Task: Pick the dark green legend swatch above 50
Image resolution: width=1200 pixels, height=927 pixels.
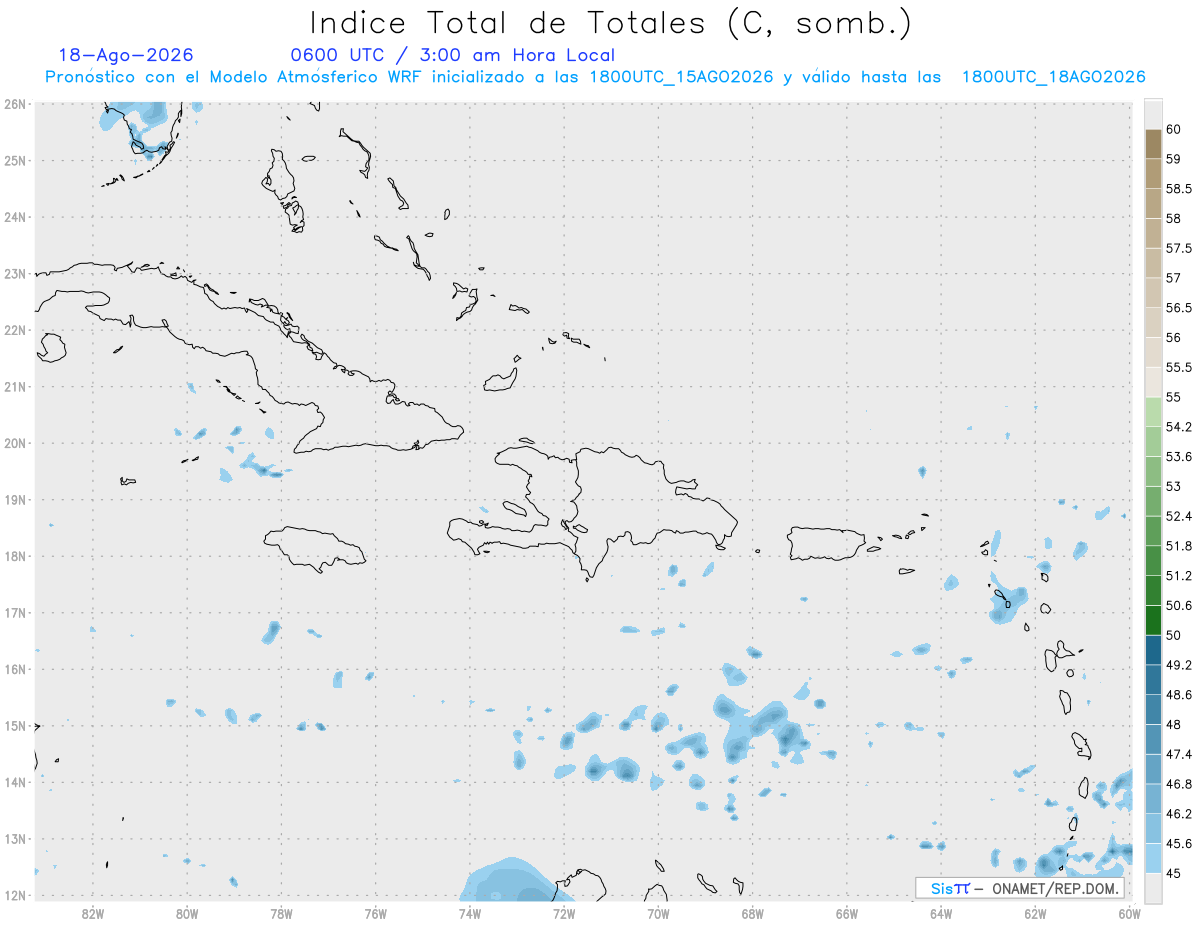Action: (1153, 620)
